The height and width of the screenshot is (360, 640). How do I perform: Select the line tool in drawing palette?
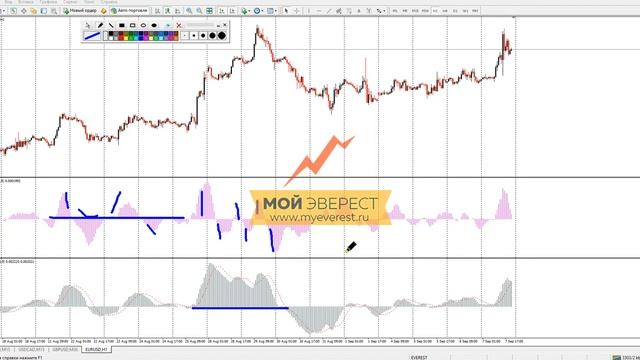[x=111, y=25]
